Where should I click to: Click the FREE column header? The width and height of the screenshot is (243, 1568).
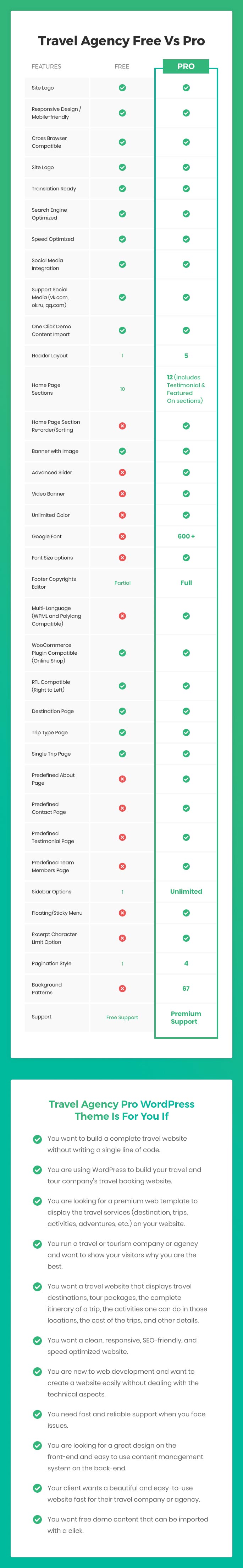[x=122, y=66]
